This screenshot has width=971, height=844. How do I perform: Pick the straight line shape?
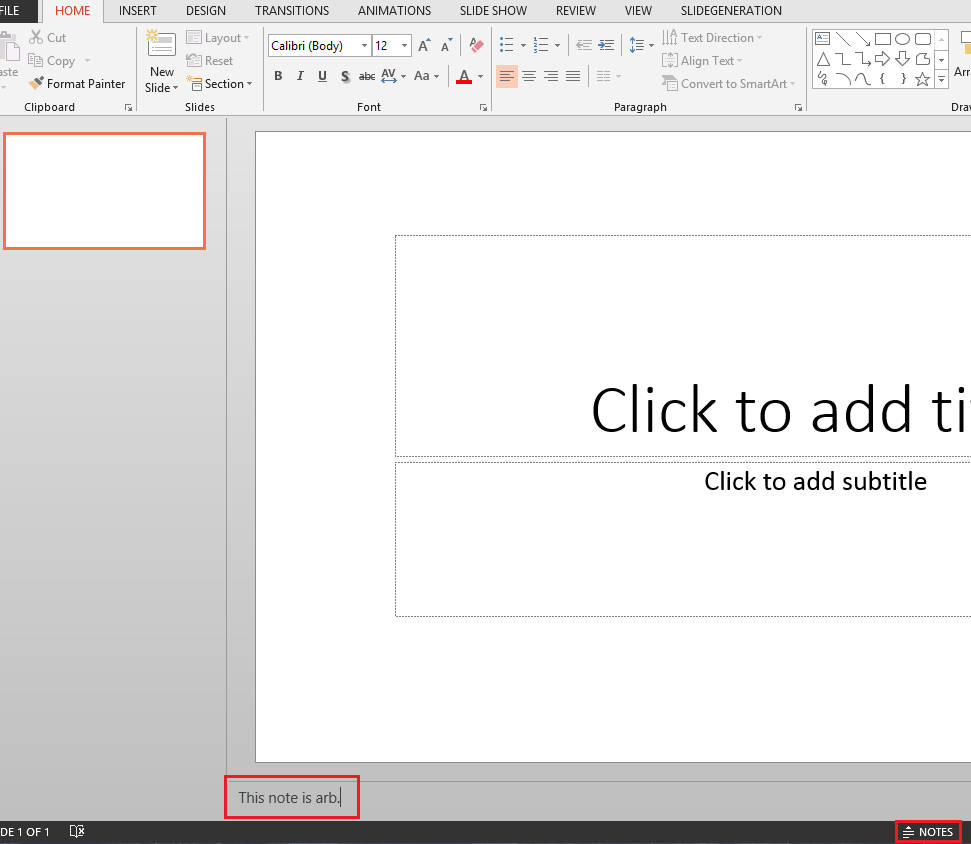[843, 39]
